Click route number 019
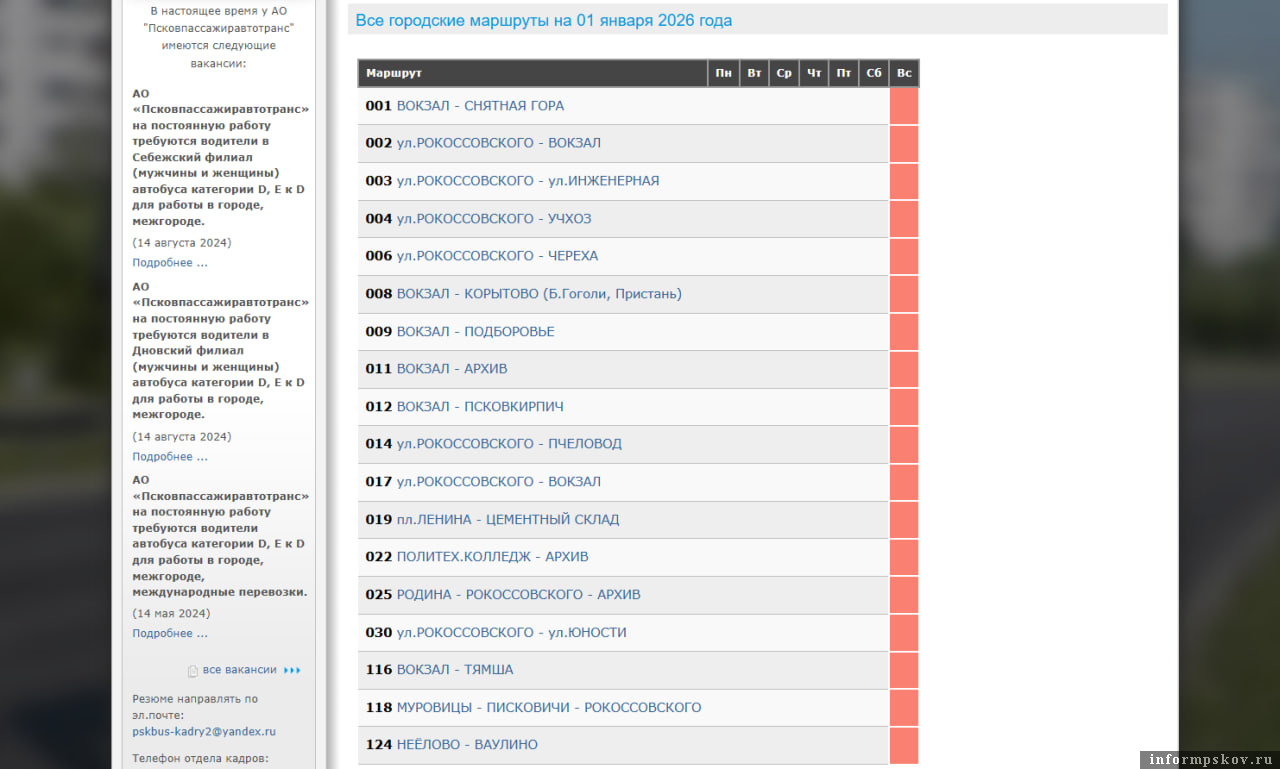The height and width of the screenshot is (769, 1280). click(379, 520)
